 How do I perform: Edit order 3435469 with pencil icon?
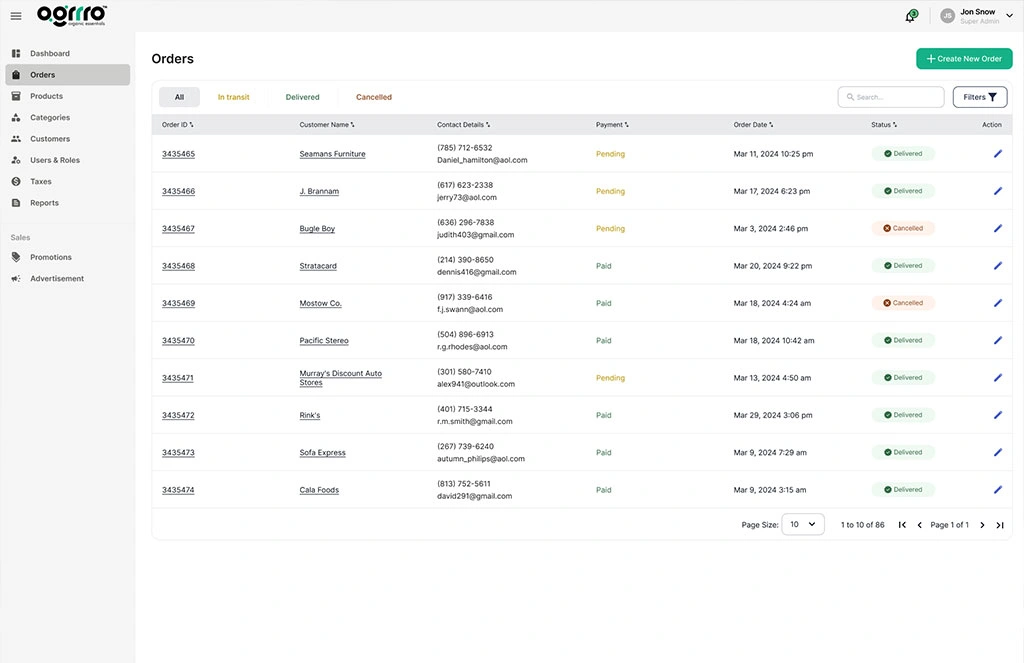(997, 302)
